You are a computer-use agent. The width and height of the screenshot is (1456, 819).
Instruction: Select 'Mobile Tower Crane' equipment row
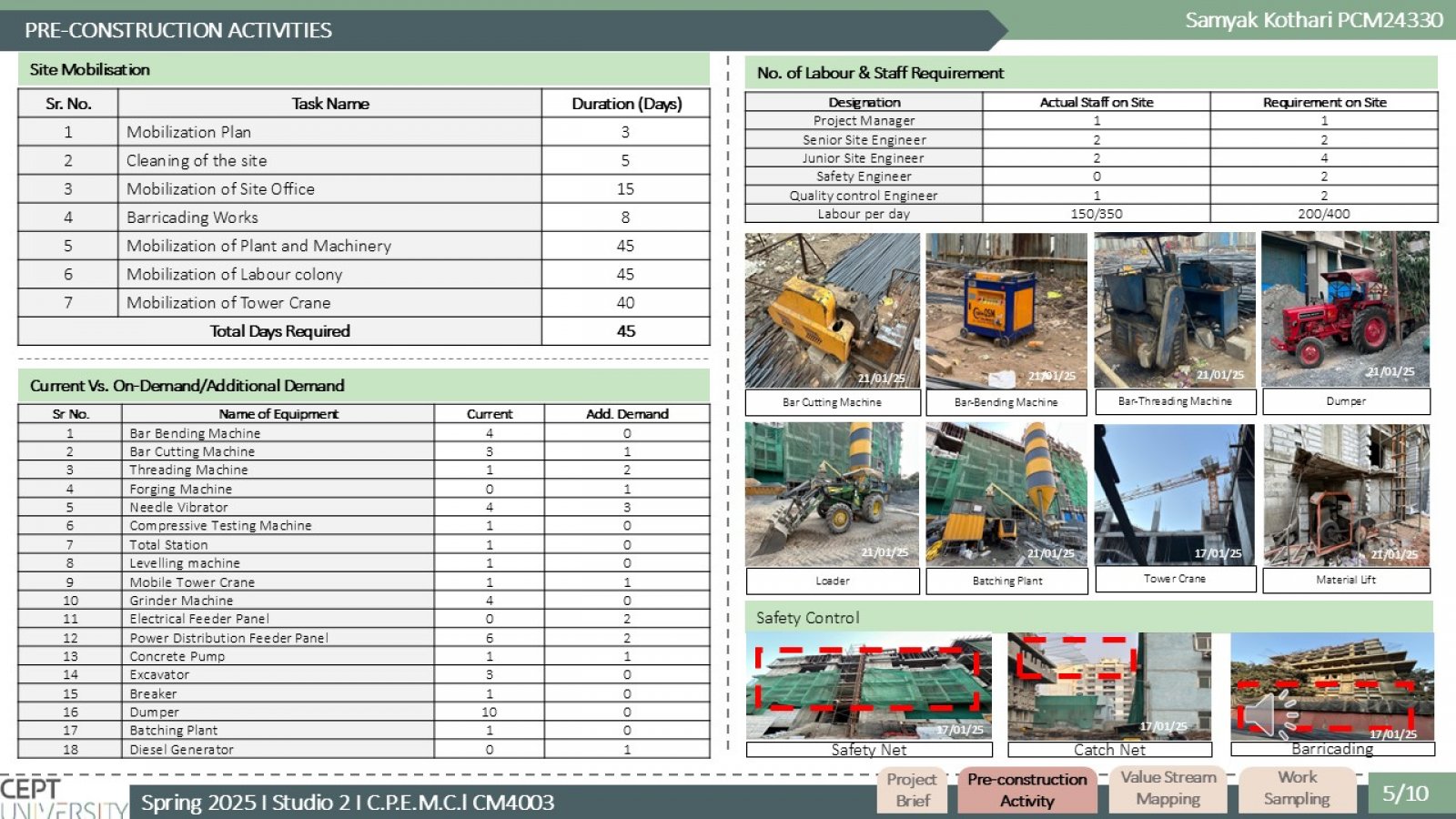click(x=364, y=581)
